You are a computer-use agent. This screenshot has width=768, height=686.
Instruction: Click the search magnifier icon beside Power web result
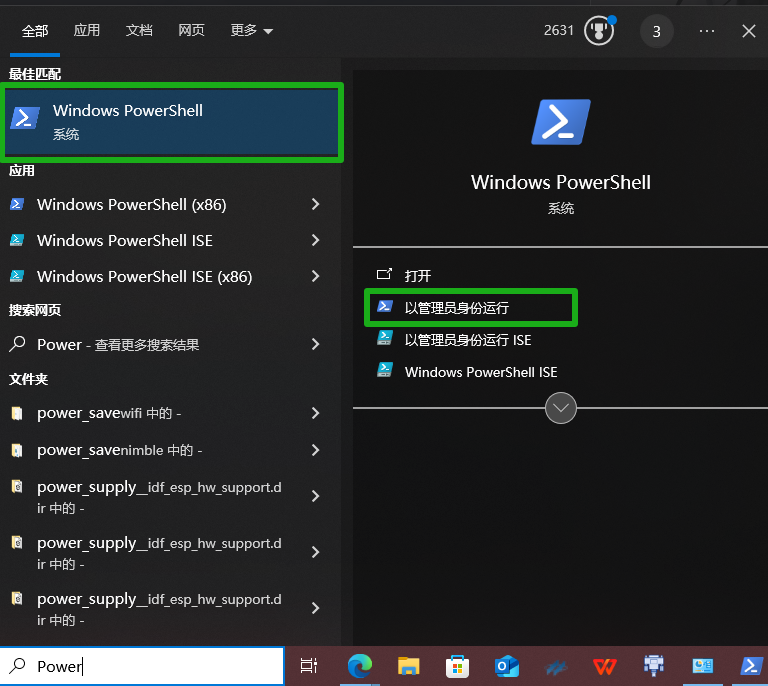pyautogui.click(x=17, y=343)
